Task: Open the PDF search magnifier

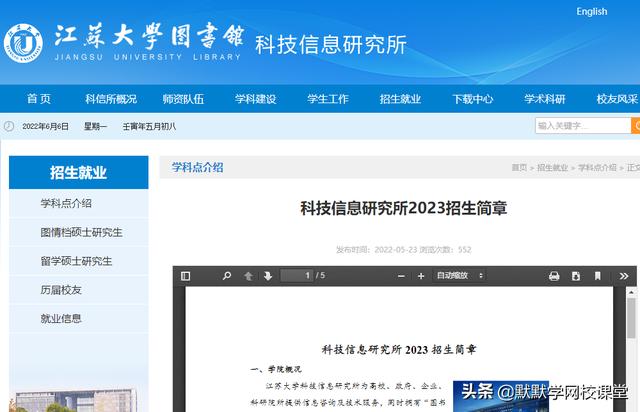Action: pos(227,276)
